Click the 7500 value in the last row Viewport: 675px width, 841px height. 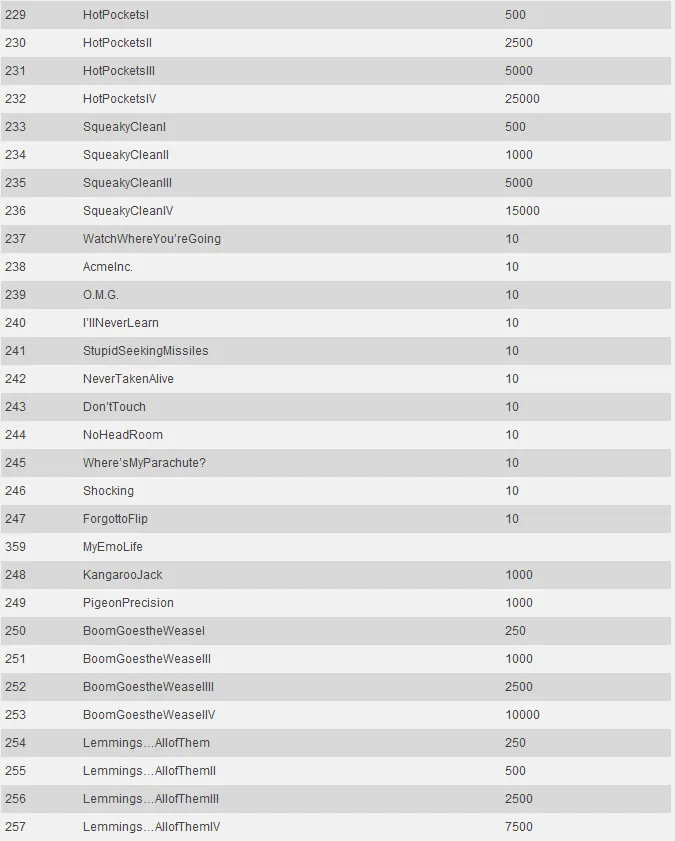[x=519, y=827]
